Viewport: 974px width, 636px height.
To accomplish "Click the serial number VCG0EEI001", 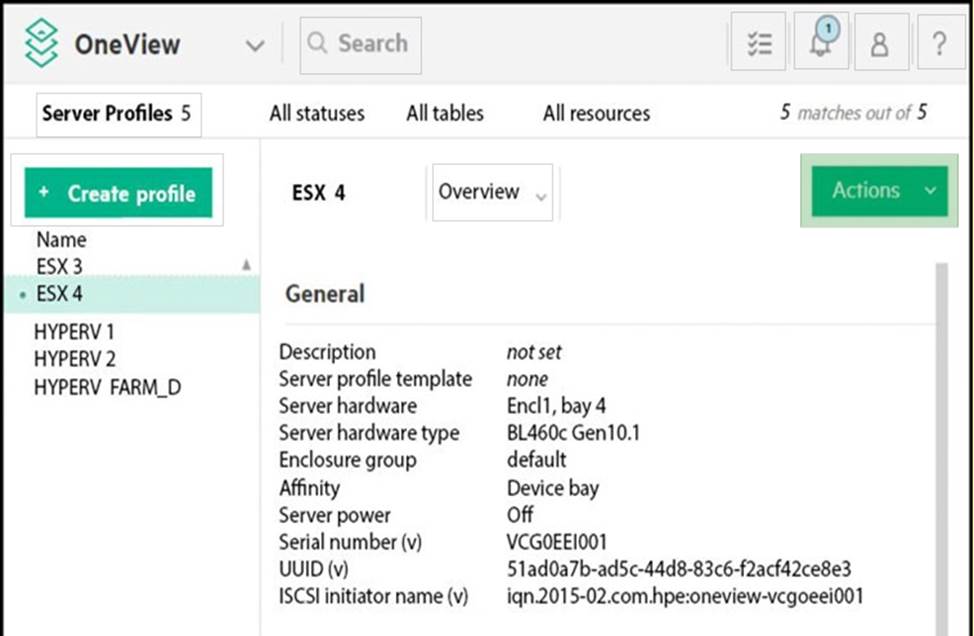I will coord(557,542).
